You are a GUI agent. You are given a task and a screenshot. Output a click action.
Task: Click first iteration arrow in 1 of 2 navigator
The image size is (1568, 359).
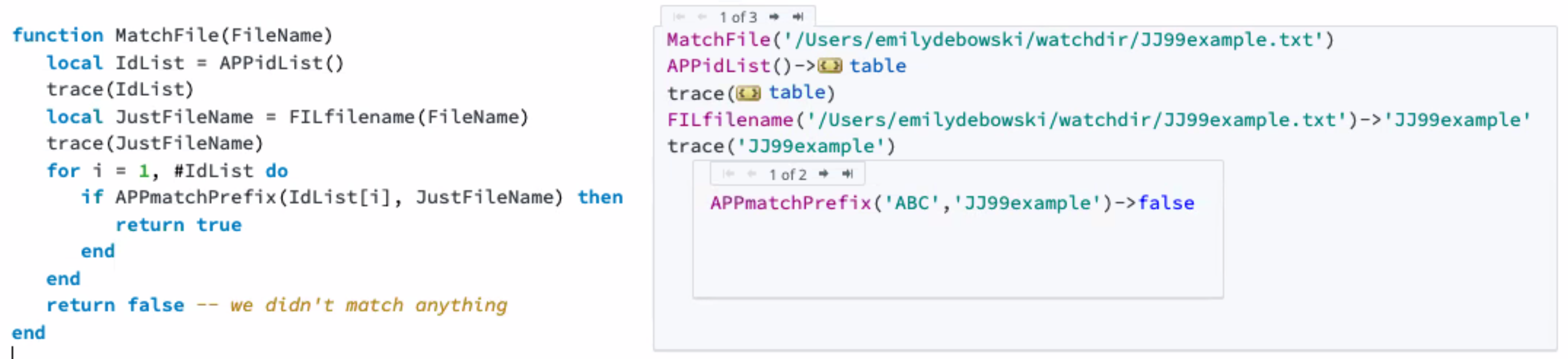point(729,173)
